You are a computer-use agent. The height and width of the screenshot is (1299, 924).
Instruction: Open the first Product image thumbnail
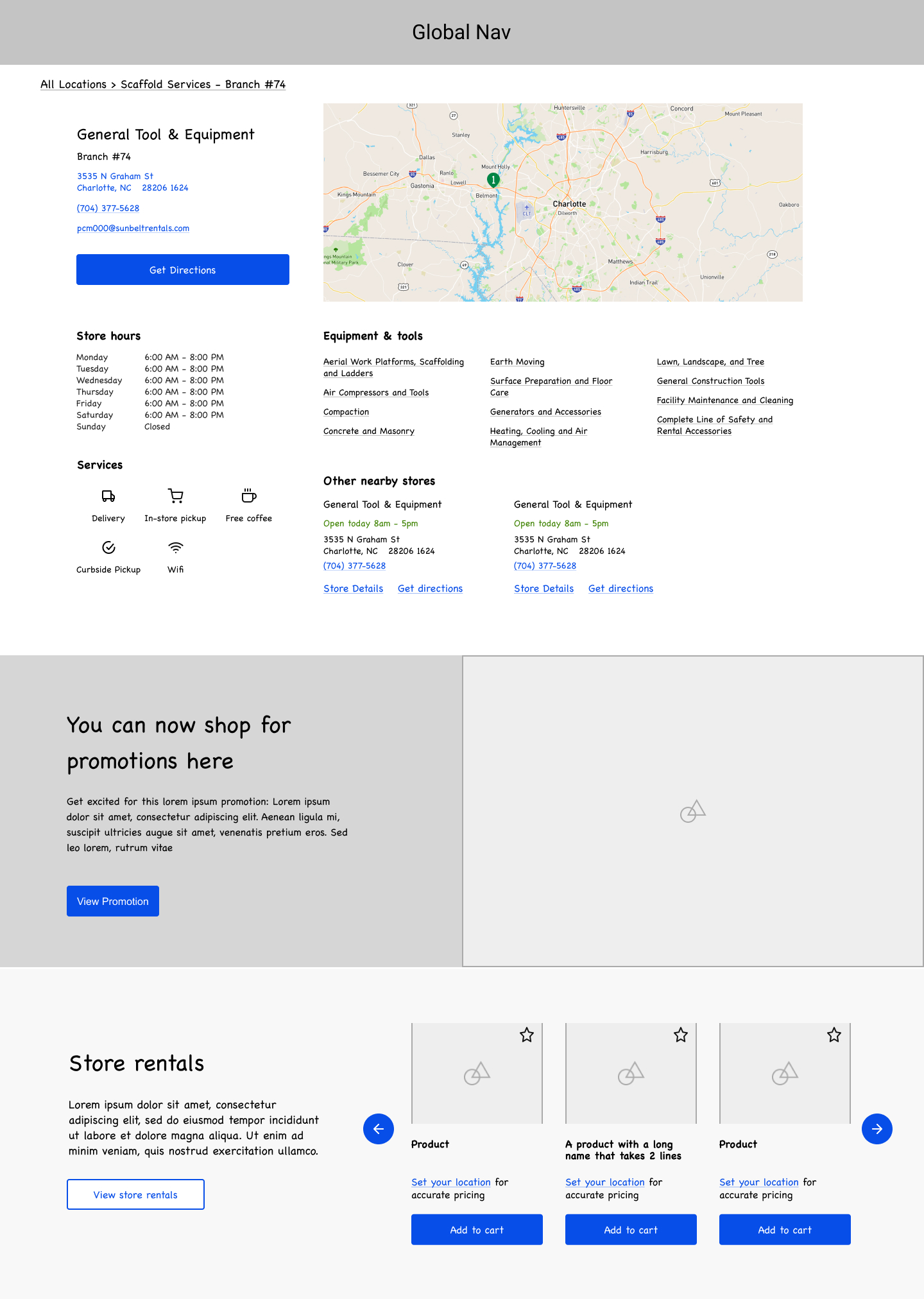(x=477, y=1073)
